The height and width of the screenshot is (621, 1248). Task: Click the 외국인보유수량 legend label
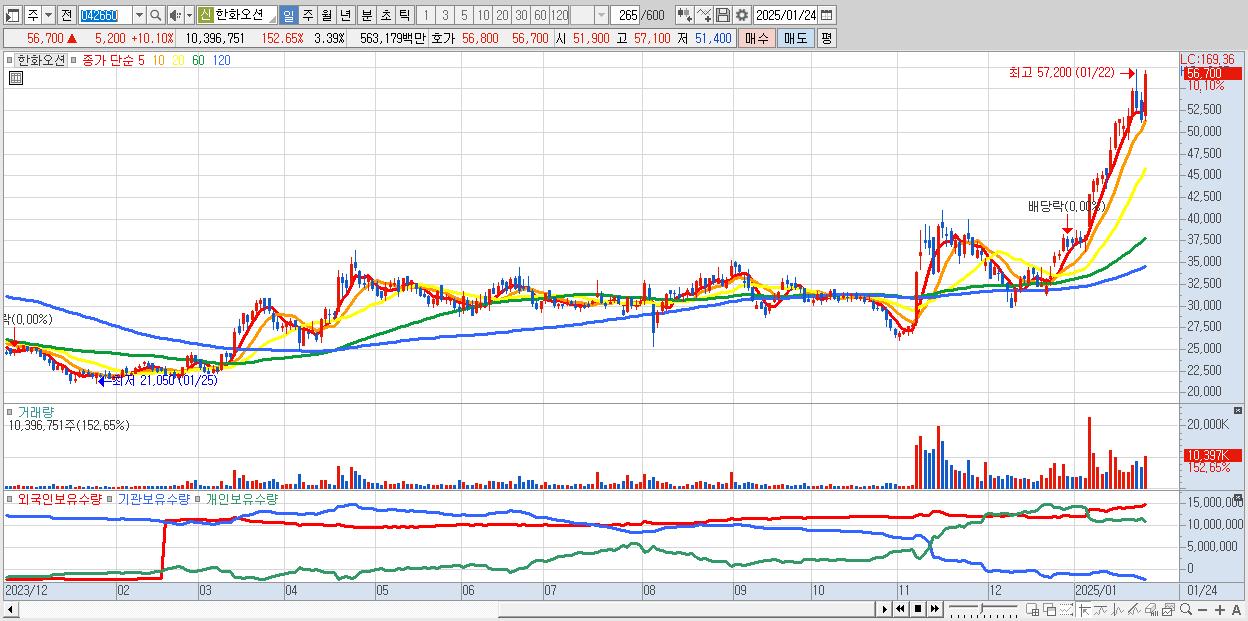(60, 498)
